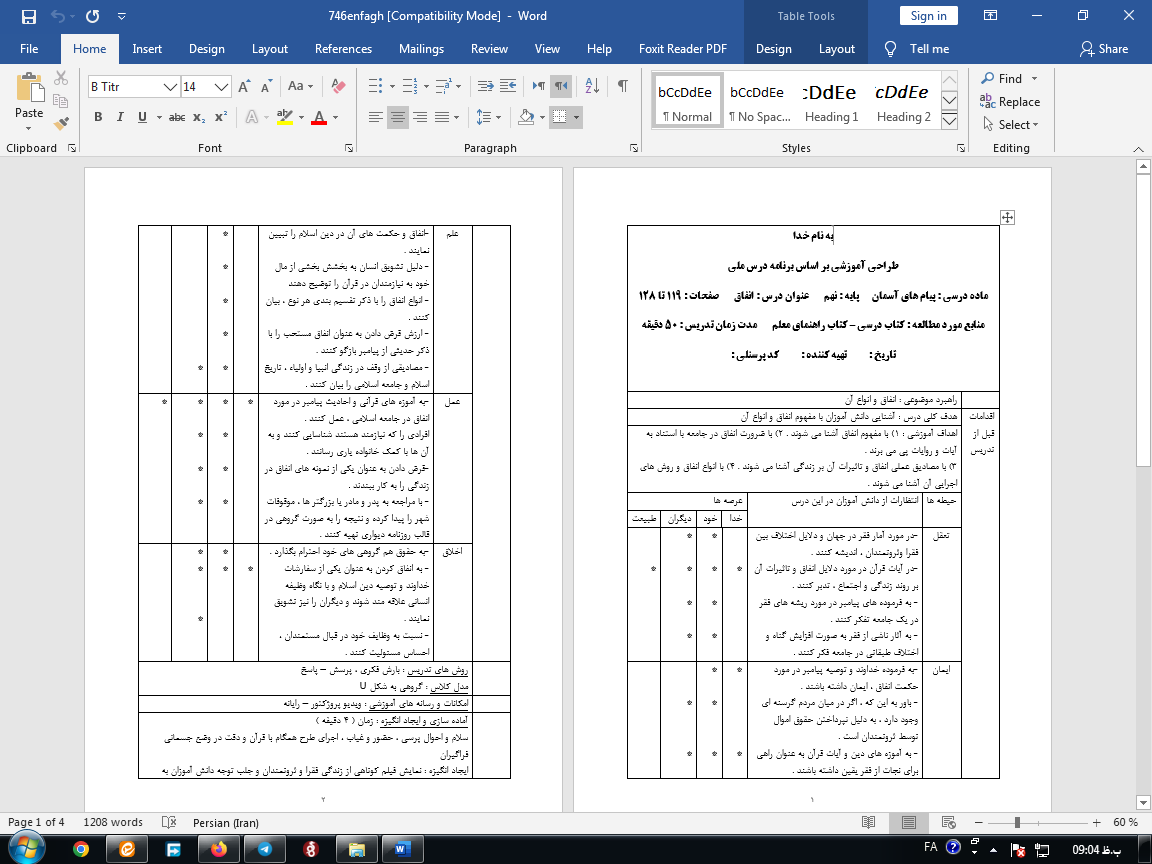Click the Replace button in Editing group

(1010, 101)
